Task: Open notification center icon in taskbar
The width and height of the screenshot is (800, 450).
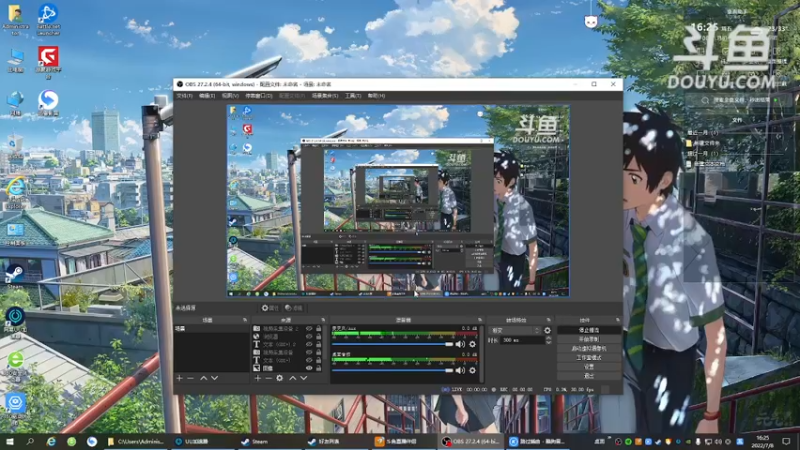Action: (x=786, y=441)
